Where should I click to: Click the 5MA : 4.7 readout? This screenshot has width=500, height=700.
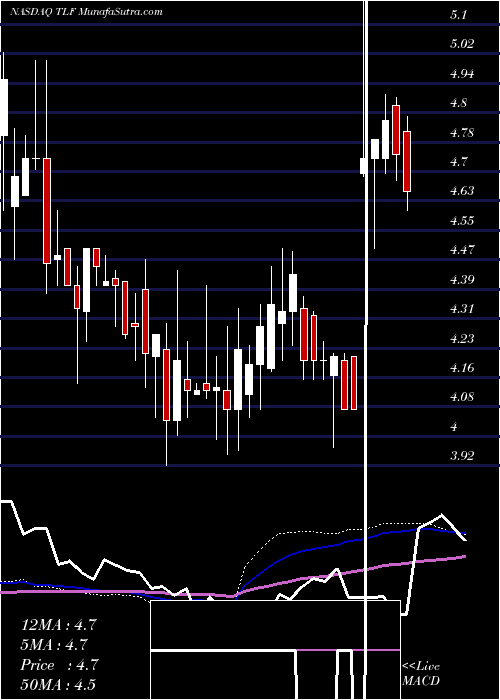tap(54, 645)
